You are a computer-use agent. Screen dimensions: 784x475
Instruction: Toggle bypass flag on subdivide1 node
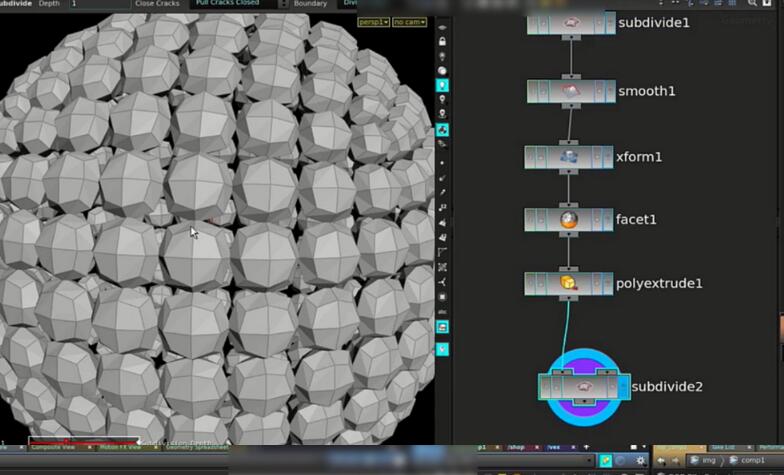pos(533,22)
